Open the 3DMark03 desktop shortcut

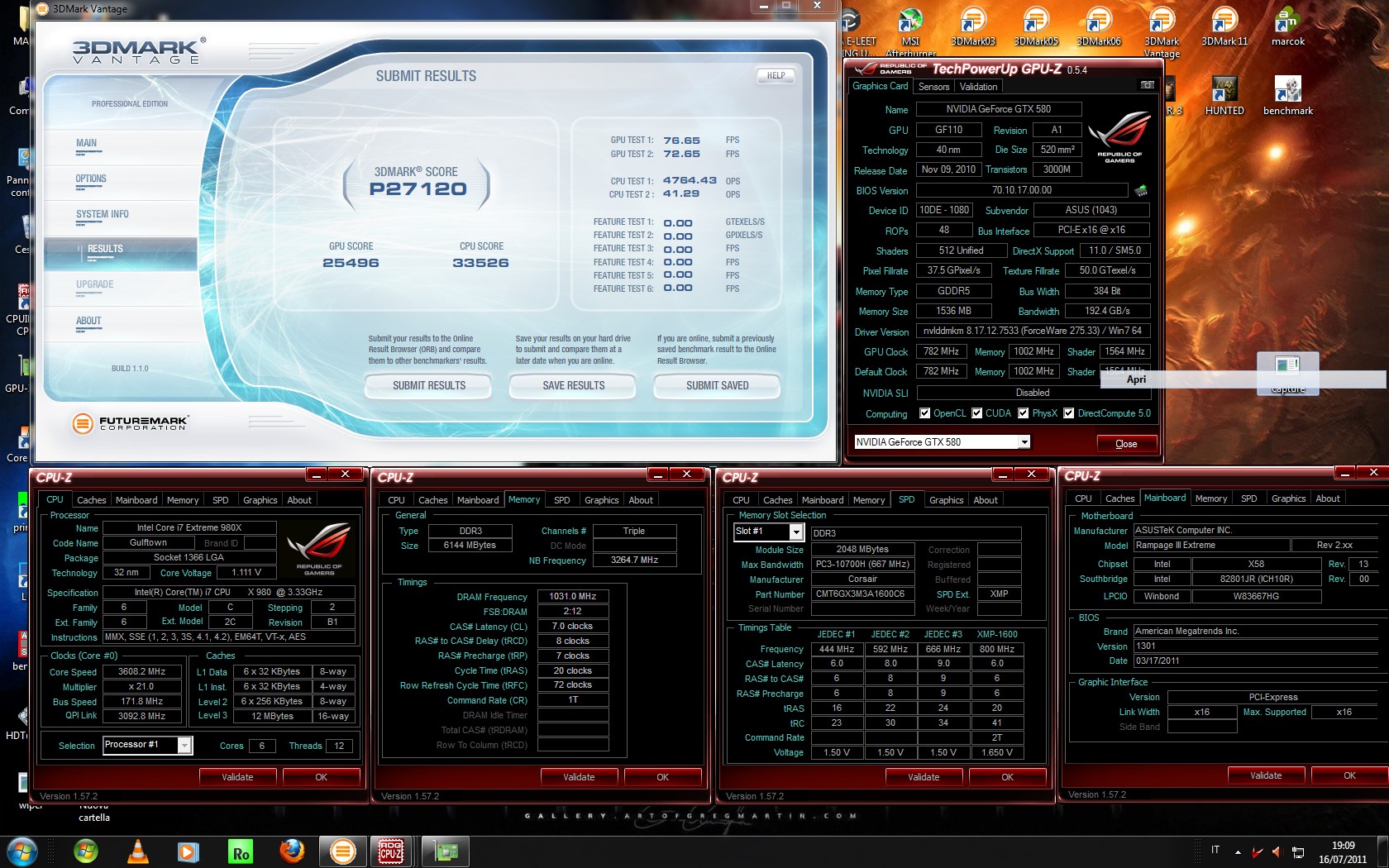click(x=973, y=26)
